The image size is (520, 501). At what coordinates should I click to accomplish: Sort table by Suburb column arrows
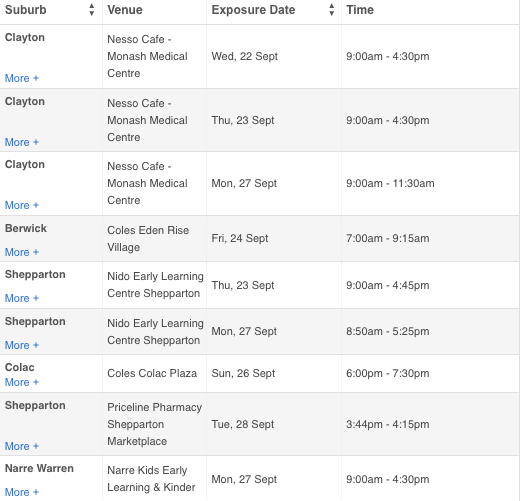point(91,10)
